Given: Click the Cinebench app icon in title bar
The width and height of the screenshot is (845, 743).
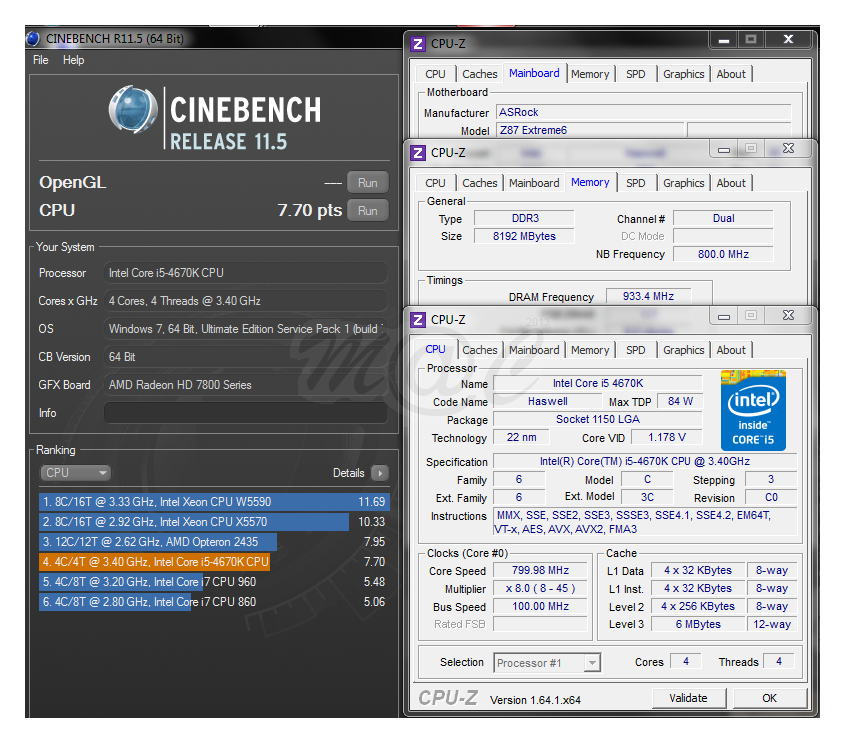Looking at the screenshot, I should [x=33, y=39].
